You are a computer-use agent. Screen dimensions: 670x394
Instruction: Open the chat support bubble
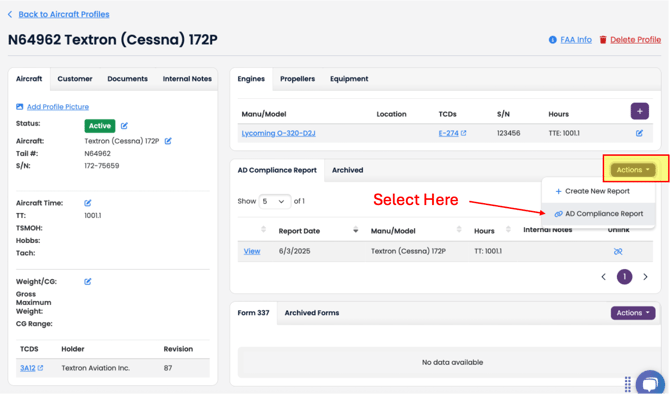point(650,383)
